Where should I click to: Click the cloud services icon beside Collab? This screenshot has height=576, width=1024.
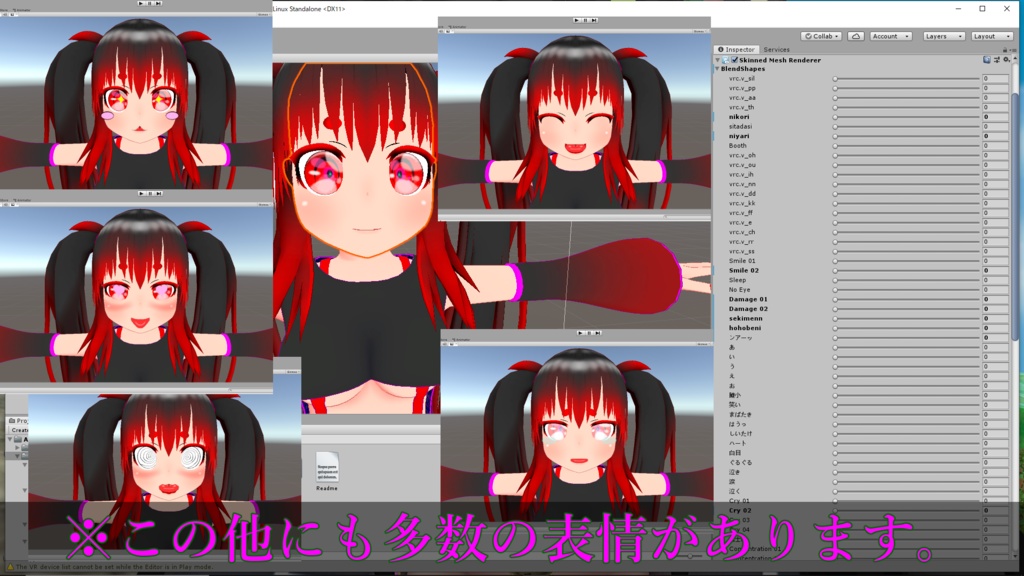pyautogui.click(x=855, y=36)
